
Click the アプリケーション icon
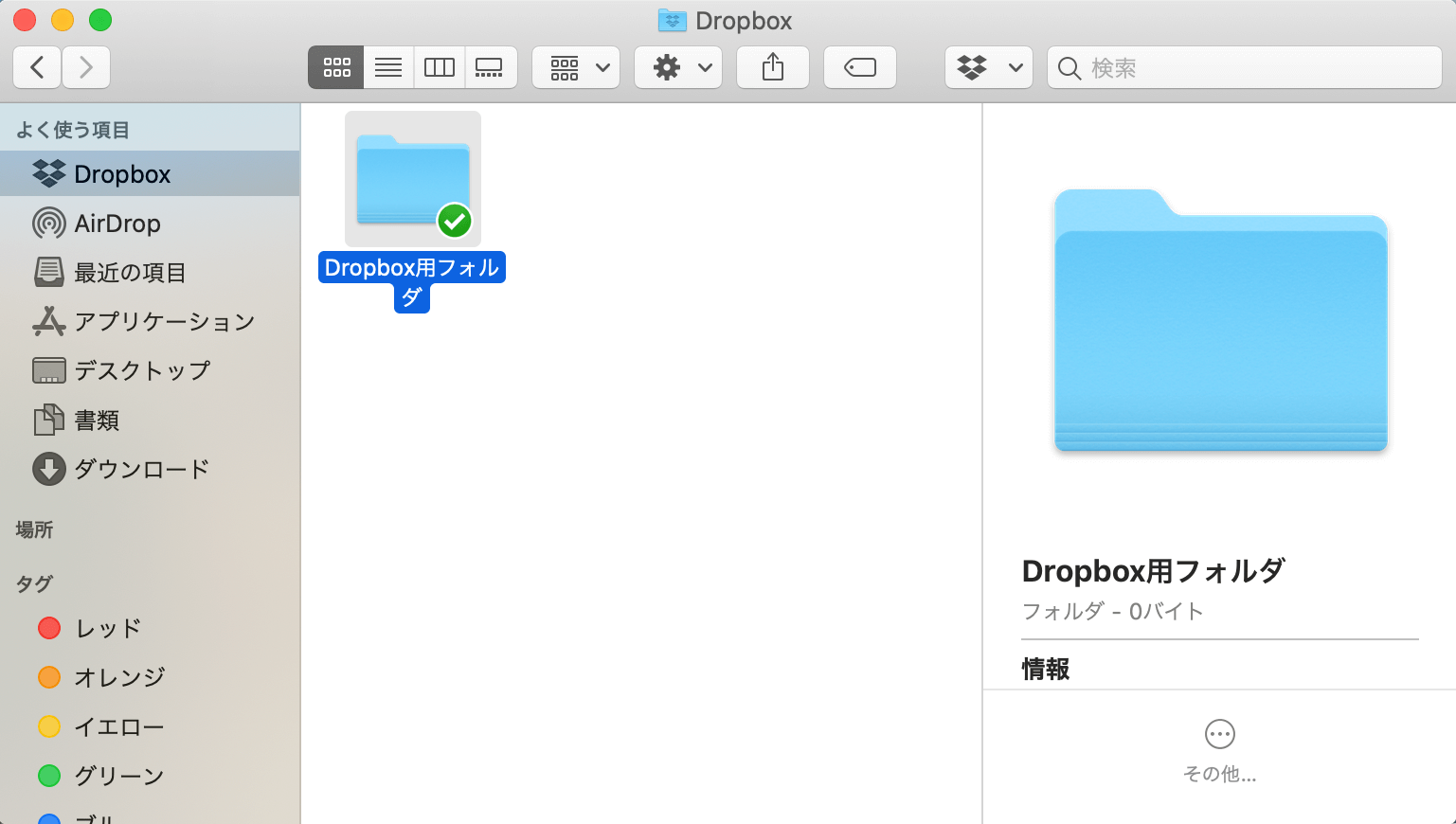tap(49, 322)
